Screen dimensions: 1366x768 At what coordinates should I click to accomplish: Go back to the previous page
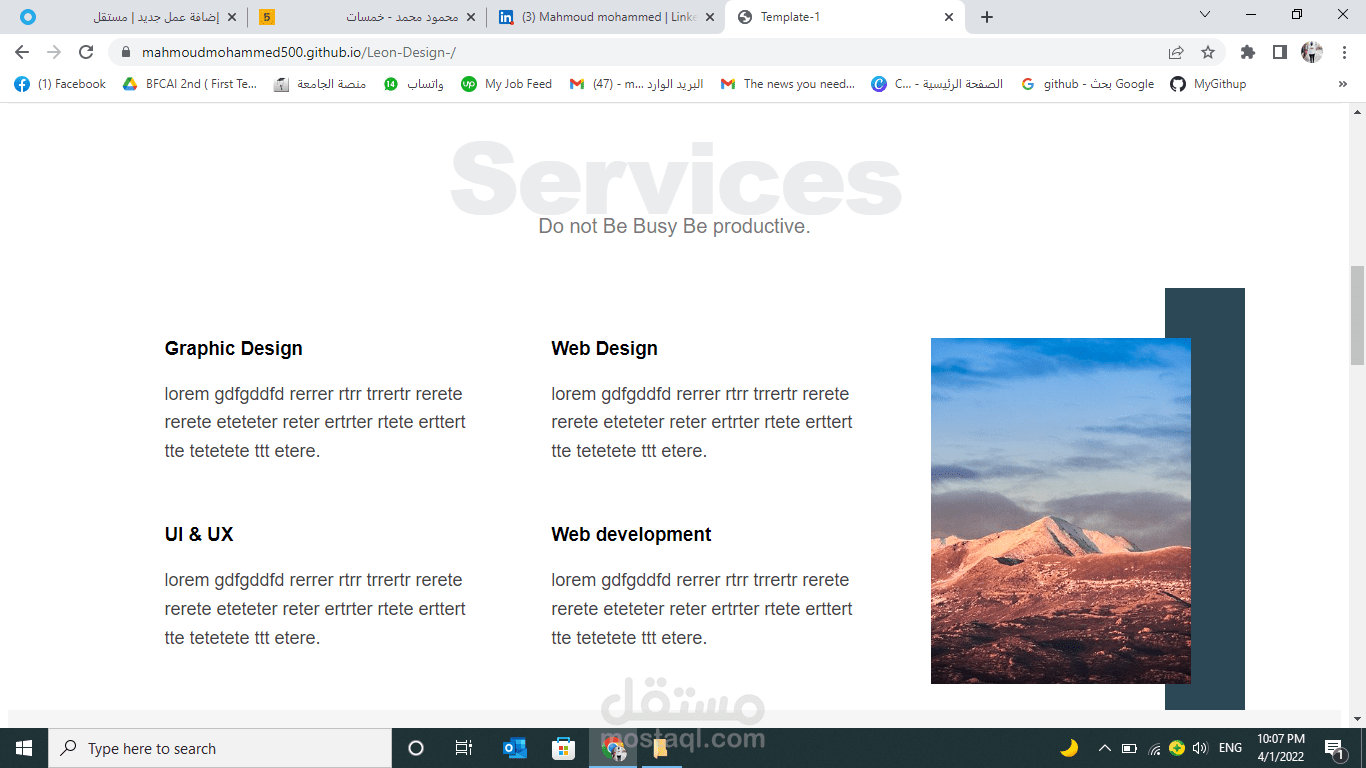point(22,52)
